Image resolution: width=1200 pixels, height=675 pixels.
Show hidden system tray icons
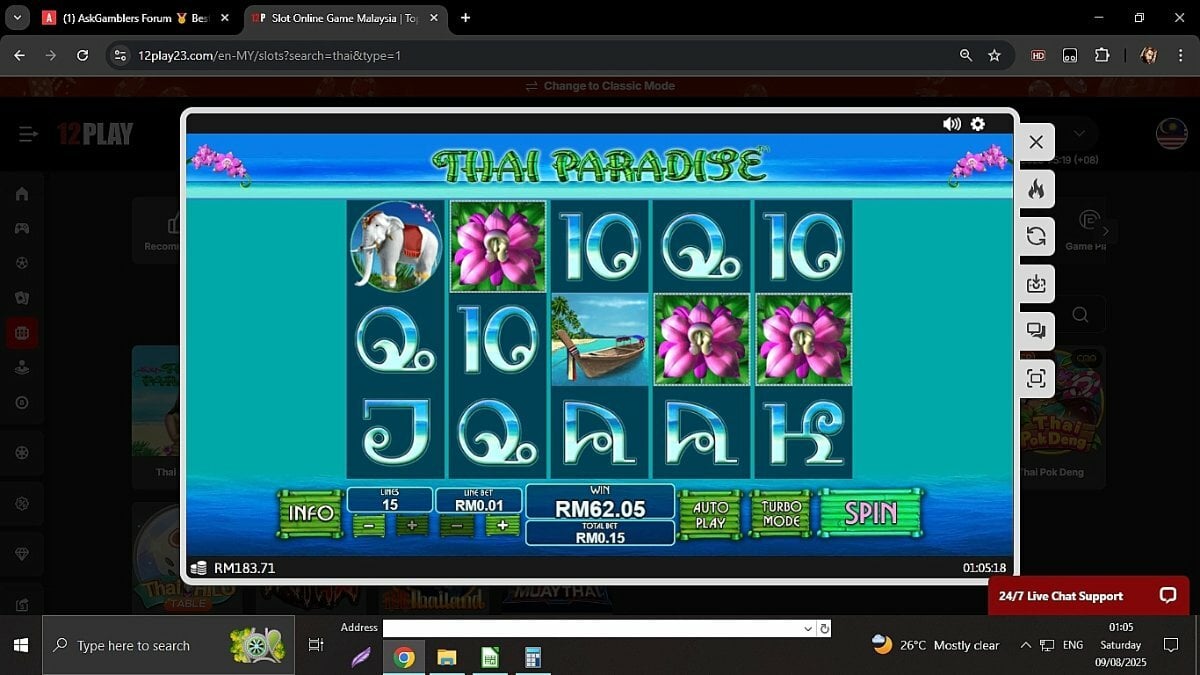1024,646
